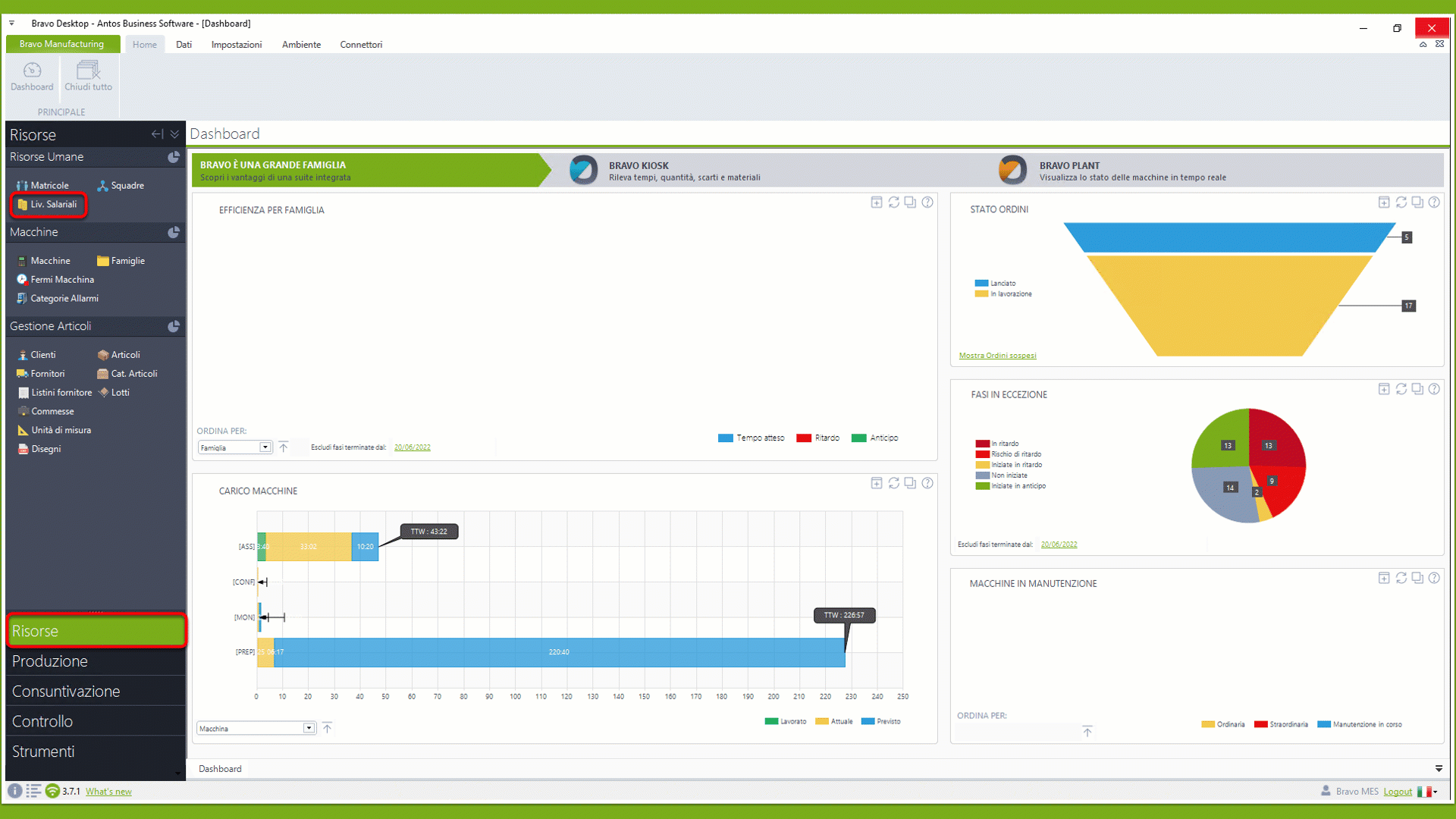This screenshot has height=819, width=1456.
Task: Open Clienti in Gestione Articoli
Action: [x=36, y=355]
